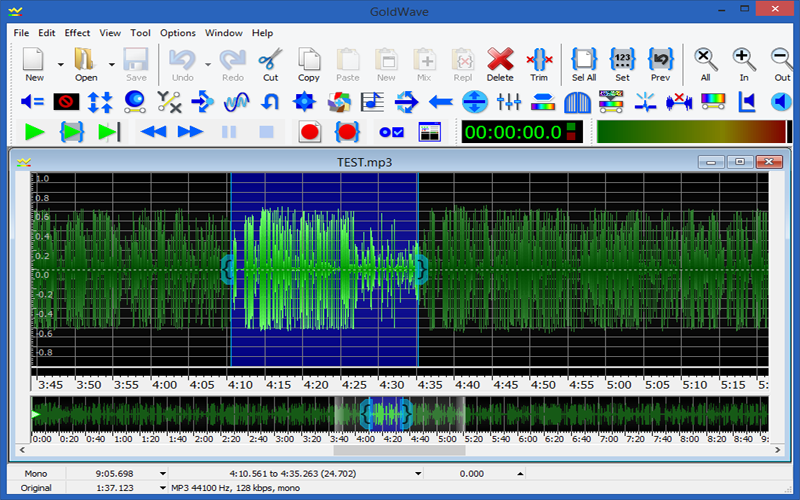Click the rainbow spectrum filter icon
Image resolution: width=800 pixels, height=500 pixels.
713,102
